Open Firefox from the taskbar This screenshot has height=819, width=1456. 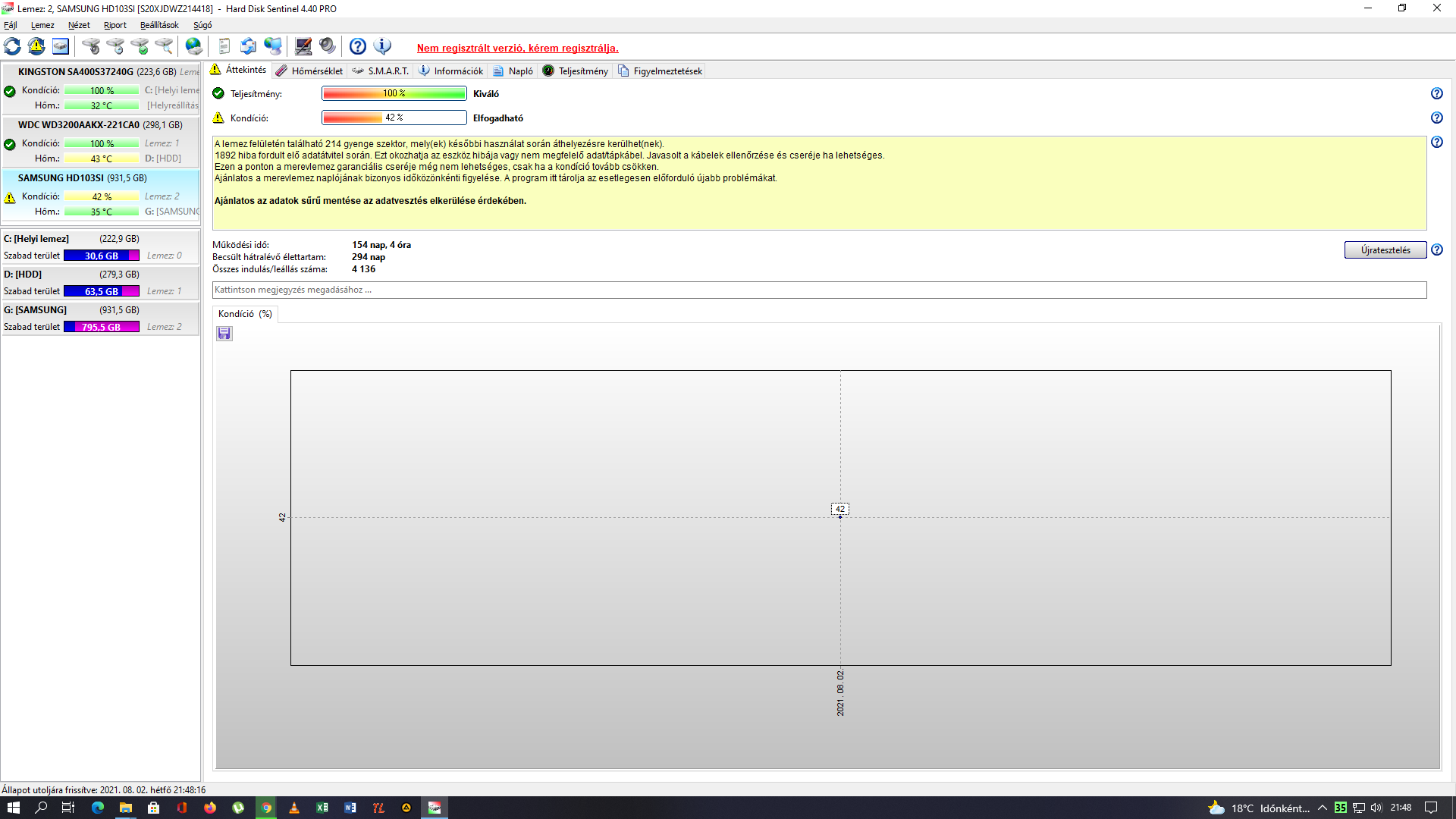pyautogui.click(x=210, y=808)
